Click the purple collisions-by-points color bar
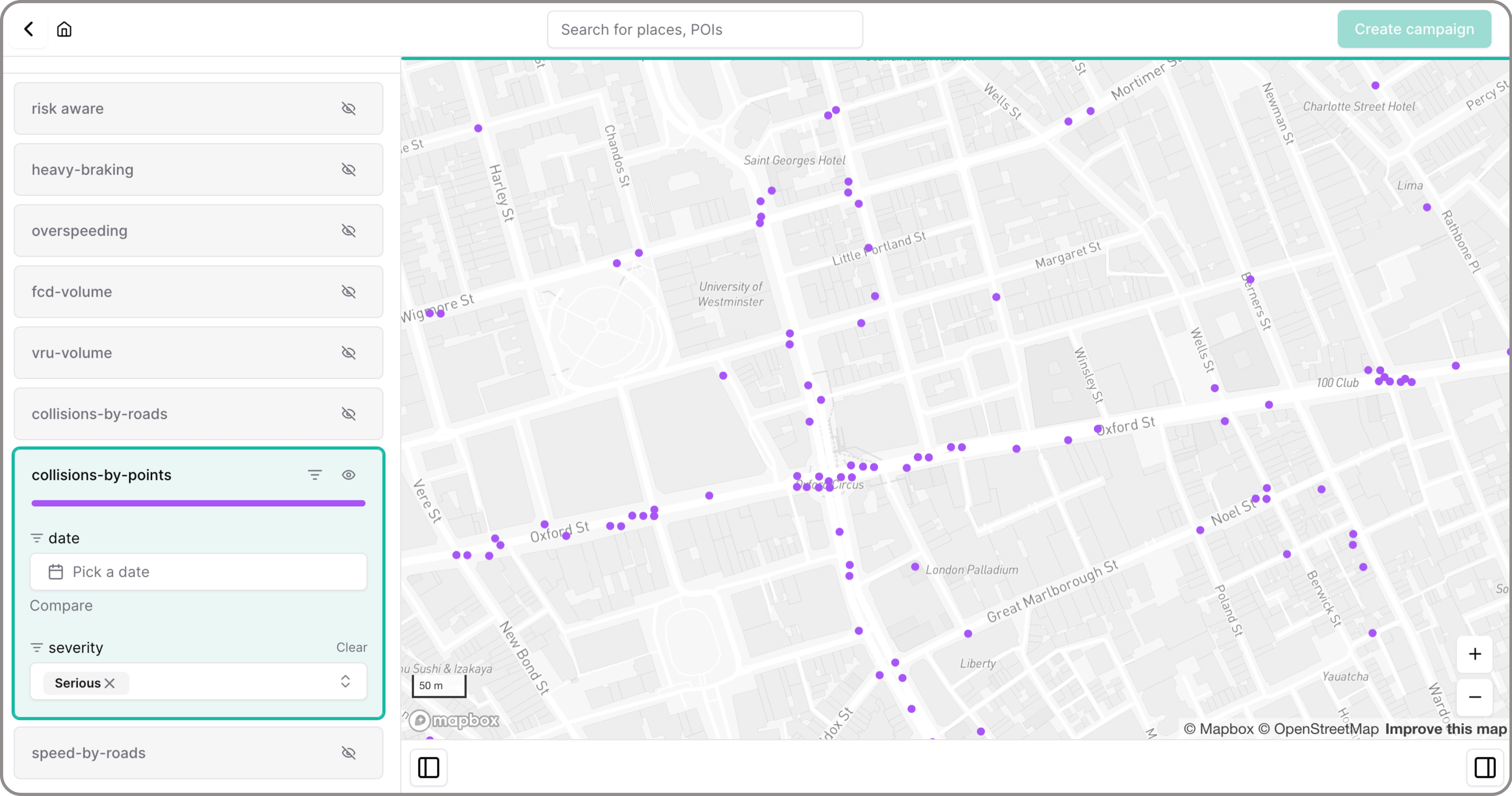 coord(198,503)
